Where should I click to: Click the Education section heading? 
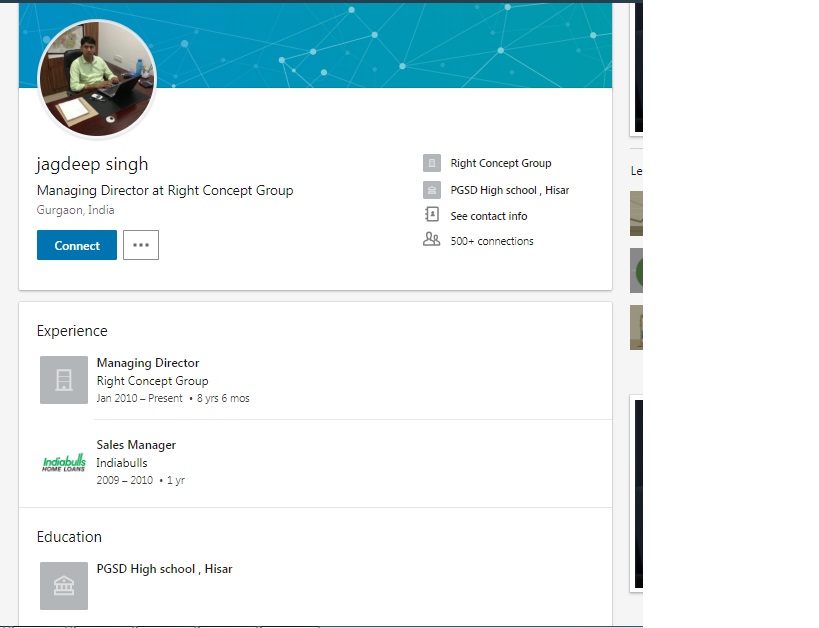coord(69,537)
